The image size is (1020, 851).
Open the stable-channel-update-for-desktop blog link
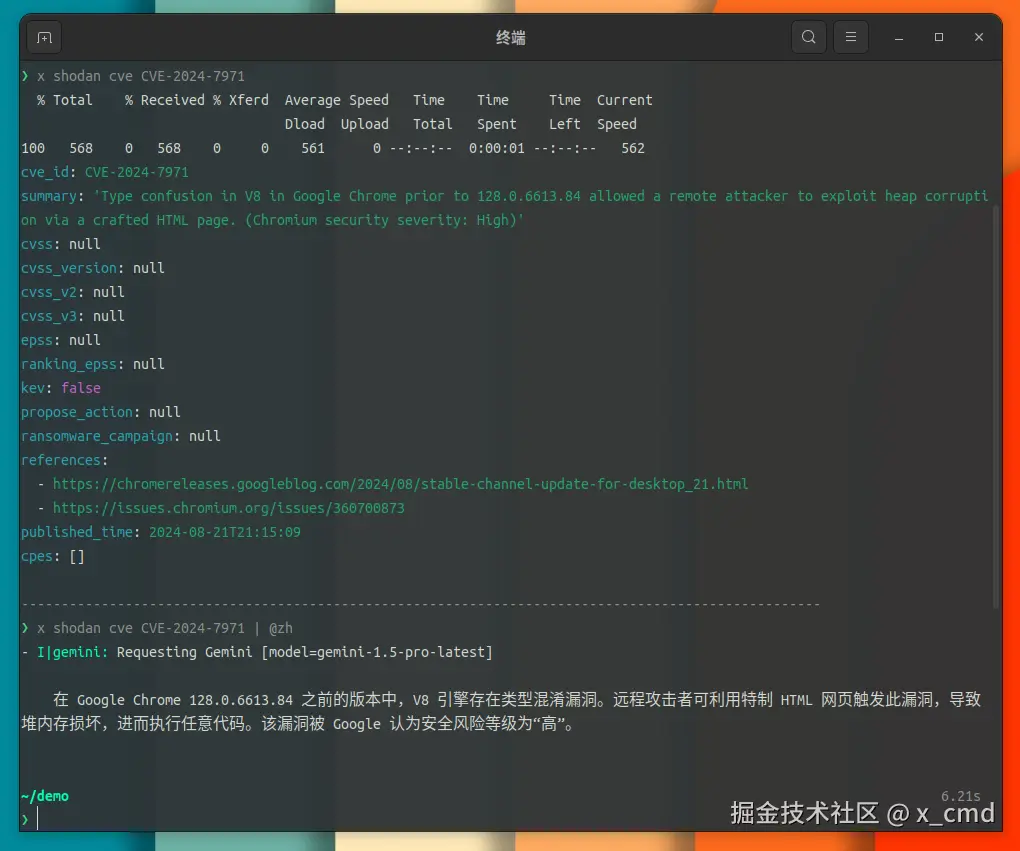(x=400, y=484)
